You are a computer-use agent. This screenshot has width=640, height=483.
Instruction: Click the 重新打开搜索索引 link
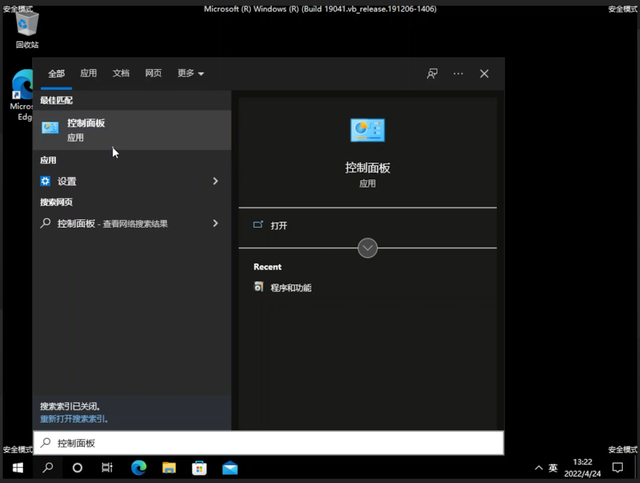click(73, 419)
